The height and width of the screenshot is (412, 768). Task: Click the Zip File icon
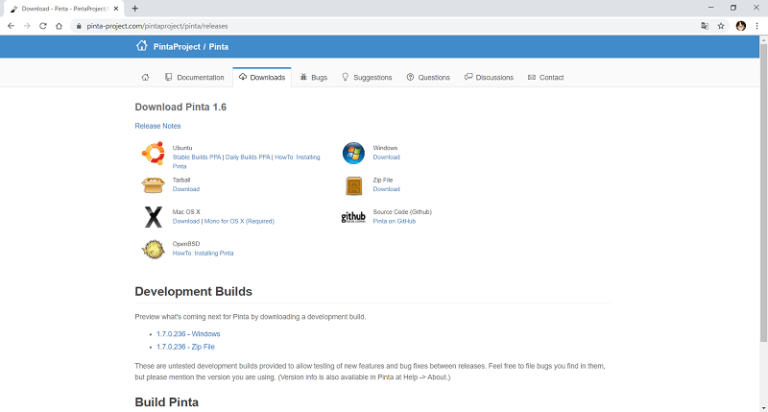(x=353, y=186)
